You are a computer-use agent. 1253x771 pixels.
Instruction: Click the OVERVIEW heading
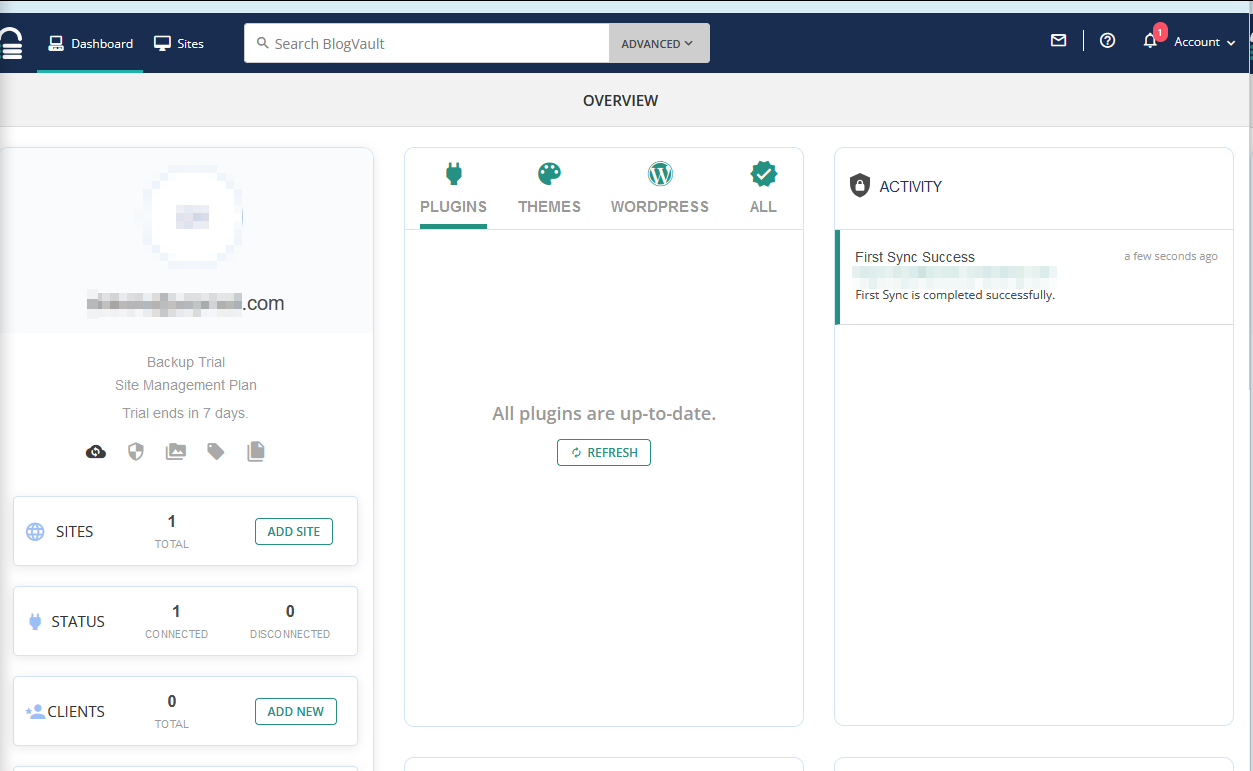click(x=621, y=100)
